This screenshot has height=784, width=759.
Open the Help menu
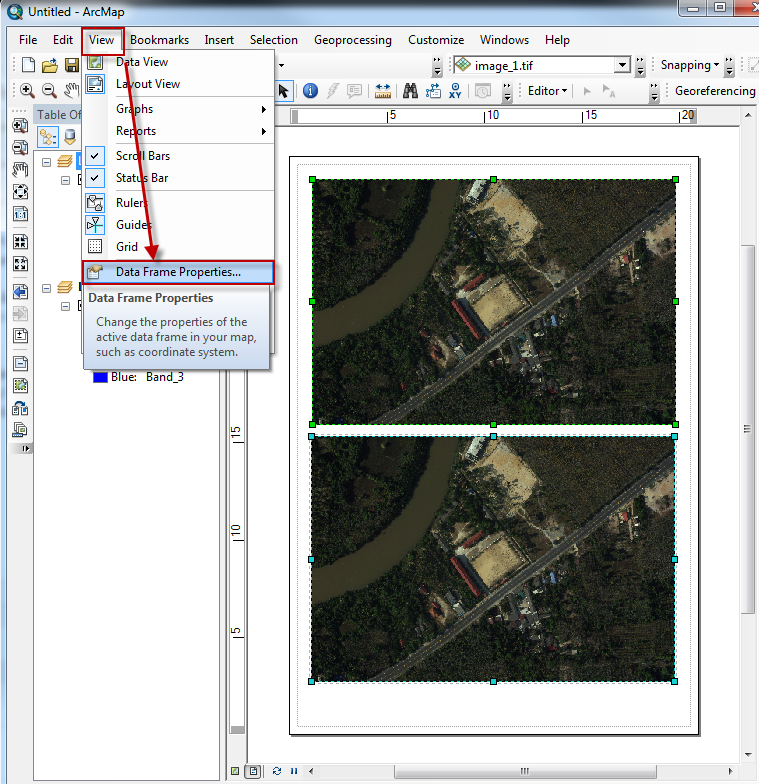click(x=558, y=40)
